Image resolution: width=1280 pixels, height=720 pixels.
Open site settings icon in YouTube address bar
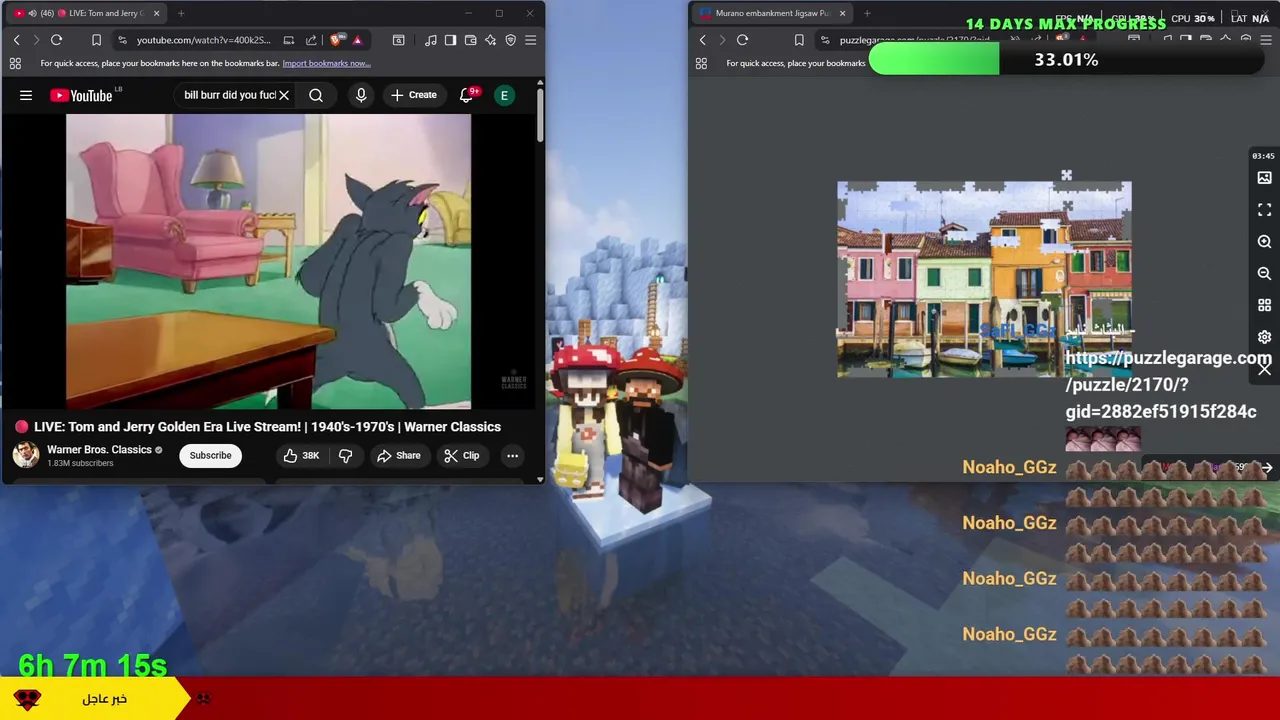(x=122, y=40)
